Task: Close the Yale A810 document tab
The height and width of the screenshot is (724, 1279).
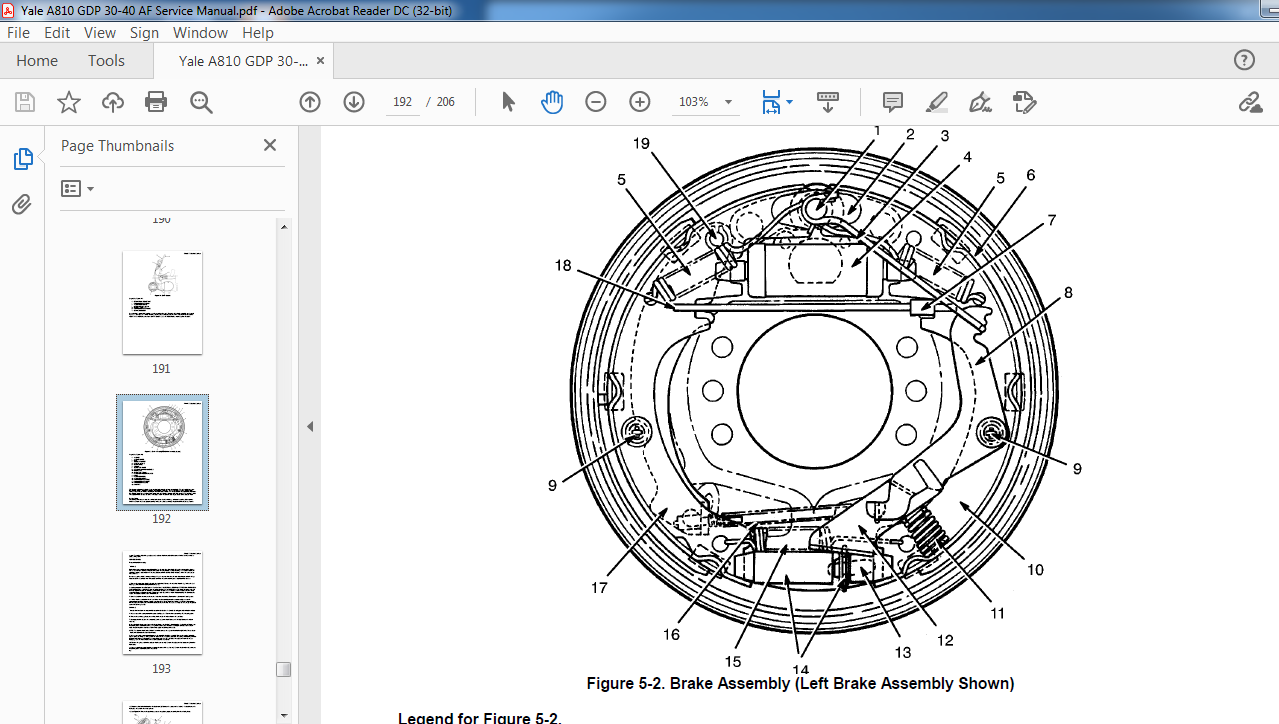Action: tap(320, 60)
